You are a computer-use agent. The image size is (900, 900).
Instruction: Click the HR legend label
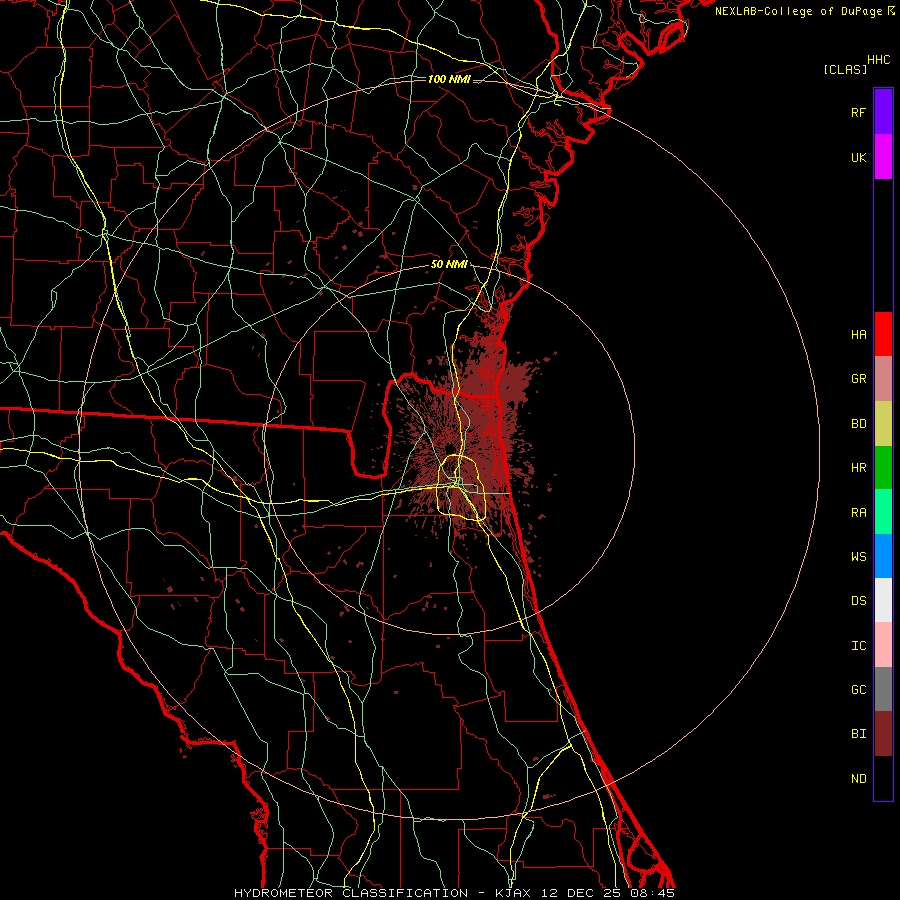858,468
